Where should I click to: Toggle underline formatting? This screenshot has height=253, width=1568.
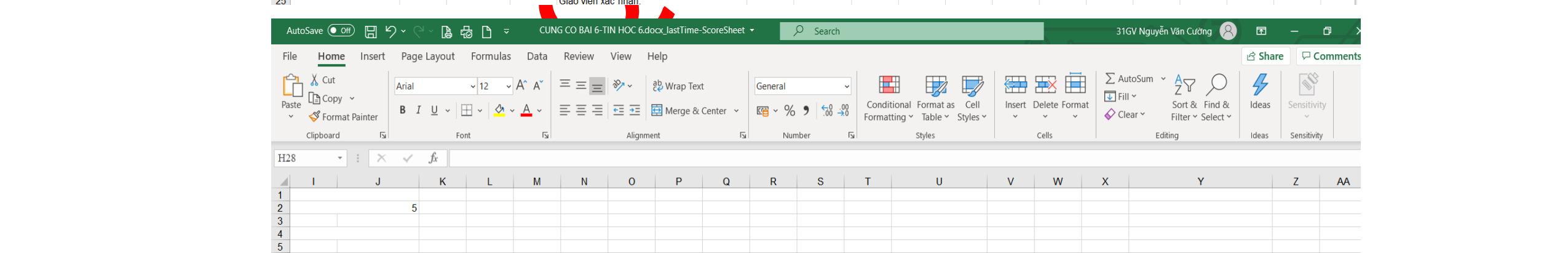click(434, 111)
